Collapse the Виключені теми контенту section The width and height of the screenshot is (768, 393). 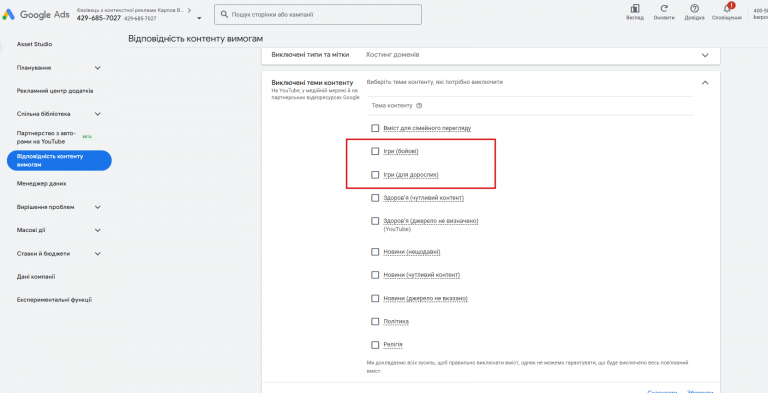pos(705,83)
